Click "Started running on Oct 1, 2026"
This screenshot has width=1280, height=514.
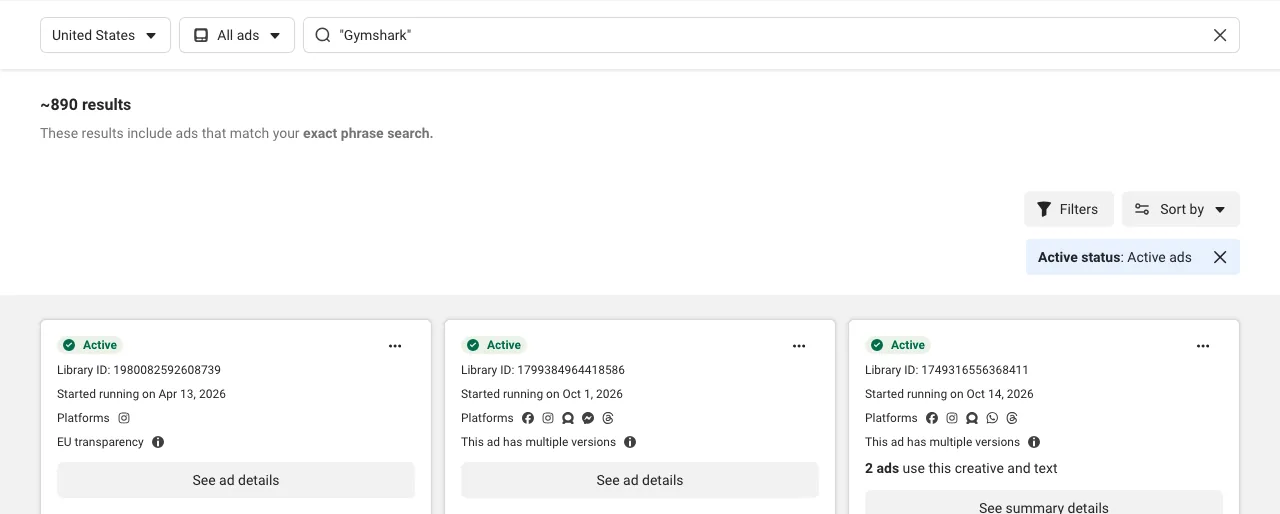[x=542, y=394]
